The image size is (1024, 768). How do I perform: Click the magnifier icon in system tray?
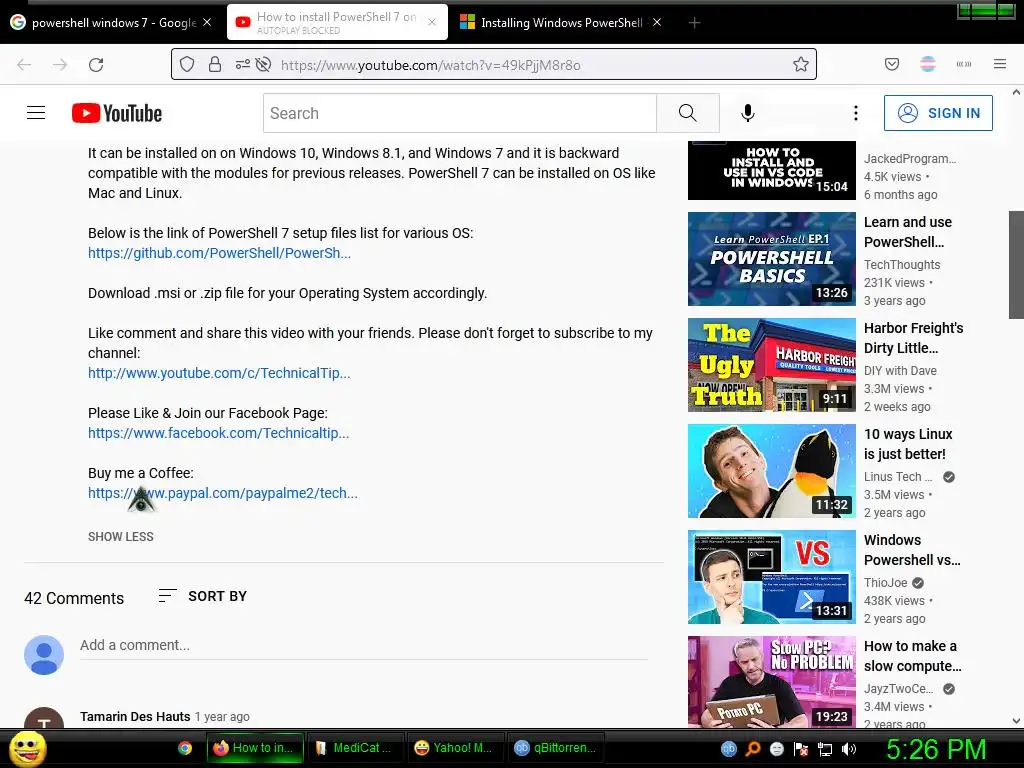pos(753,749)
